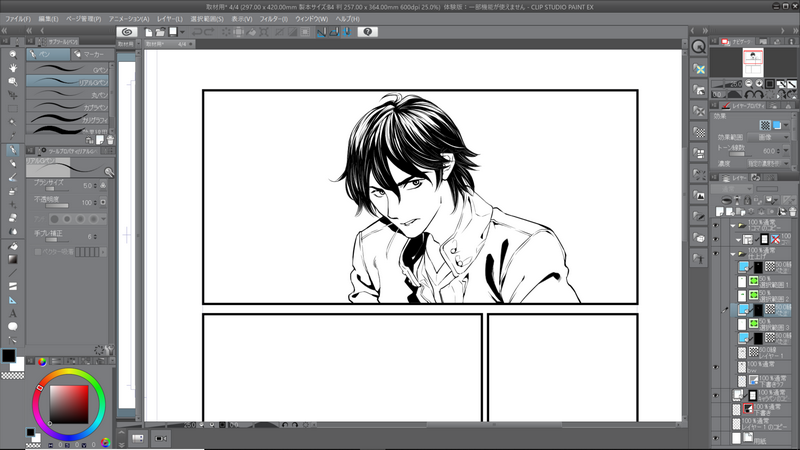800x450 pixels.
Task: Collapse the 仕上げ layer folder
Action: click(x=733, y=254)
